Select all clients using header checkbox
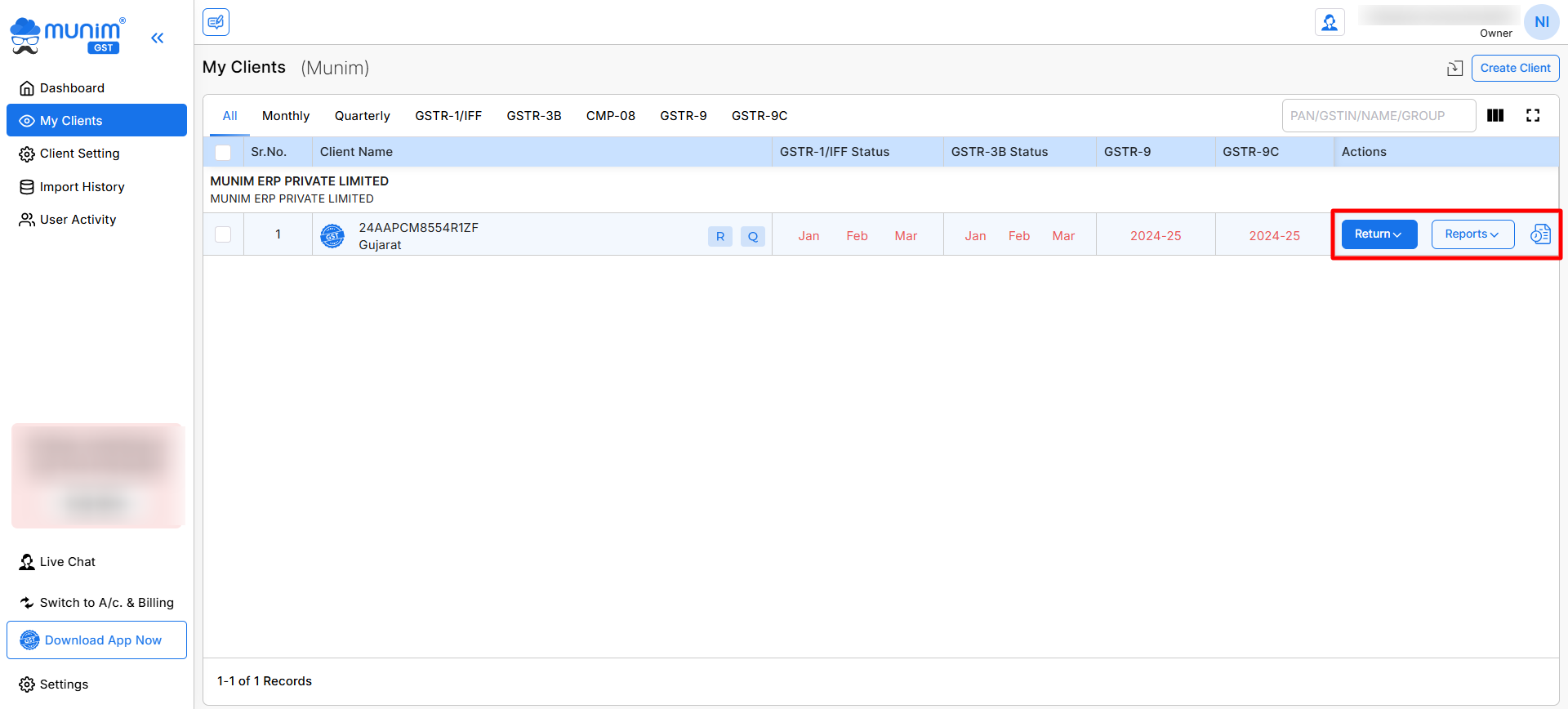This screenshot has height=709, width=1568. 223,153
